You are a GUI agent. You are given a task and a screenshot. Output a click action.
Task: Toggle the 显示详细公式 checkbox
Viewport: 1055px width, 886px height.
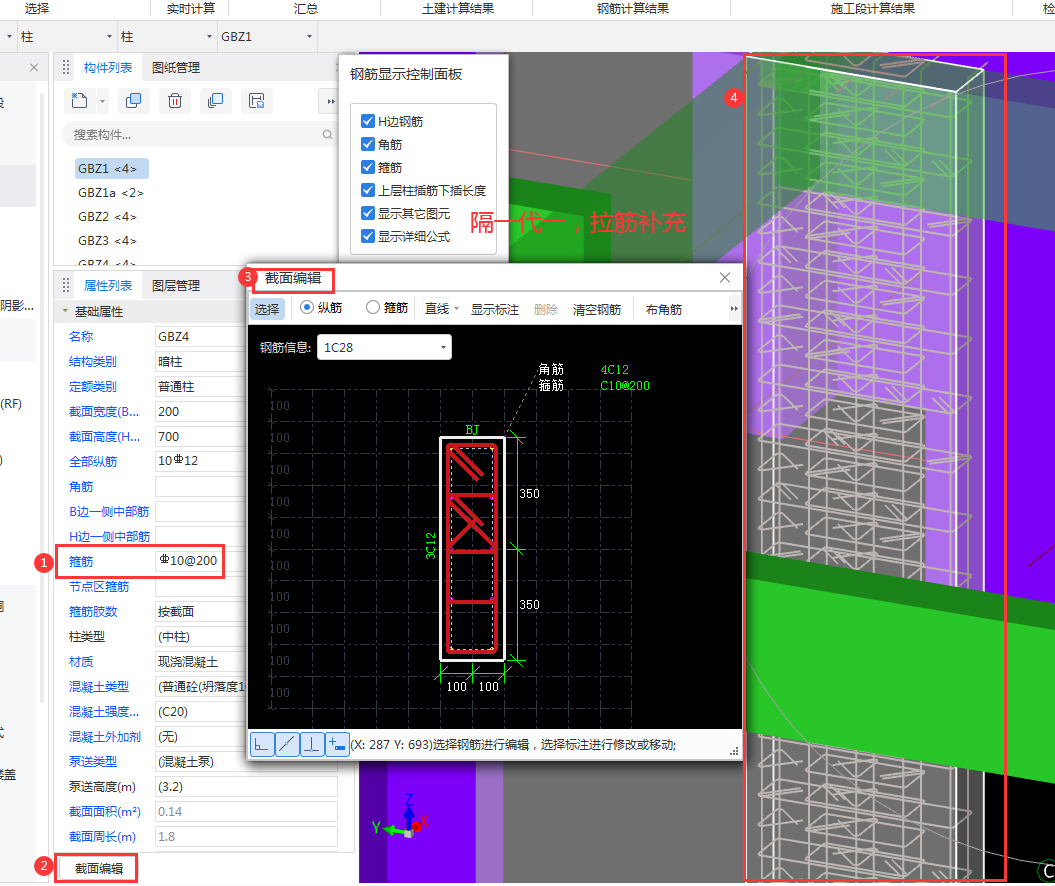tap(368, 236)
